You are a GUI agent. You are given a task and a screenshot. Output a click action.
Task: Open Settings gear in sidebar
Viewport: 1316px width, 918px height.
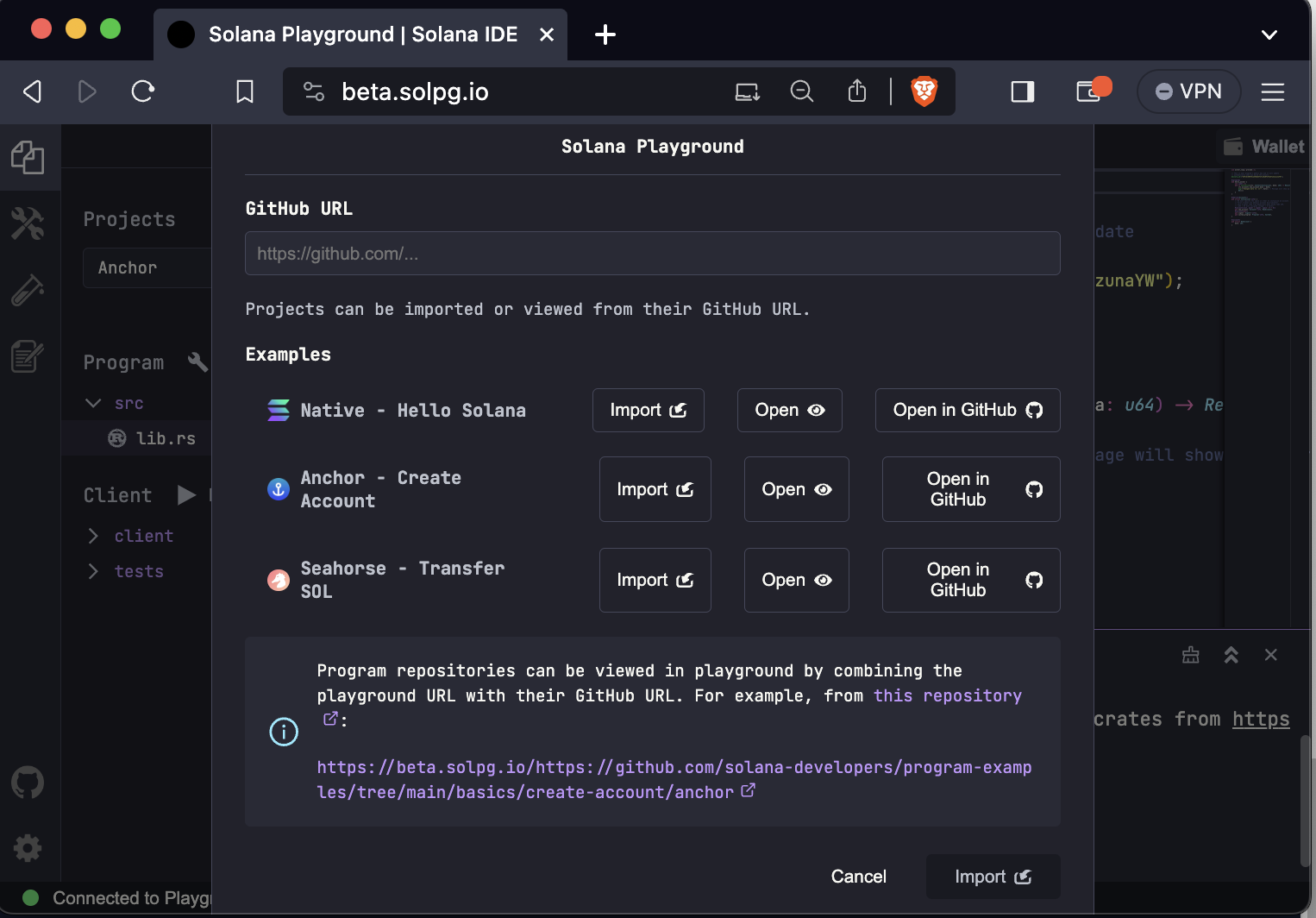[x=28, y=848]
